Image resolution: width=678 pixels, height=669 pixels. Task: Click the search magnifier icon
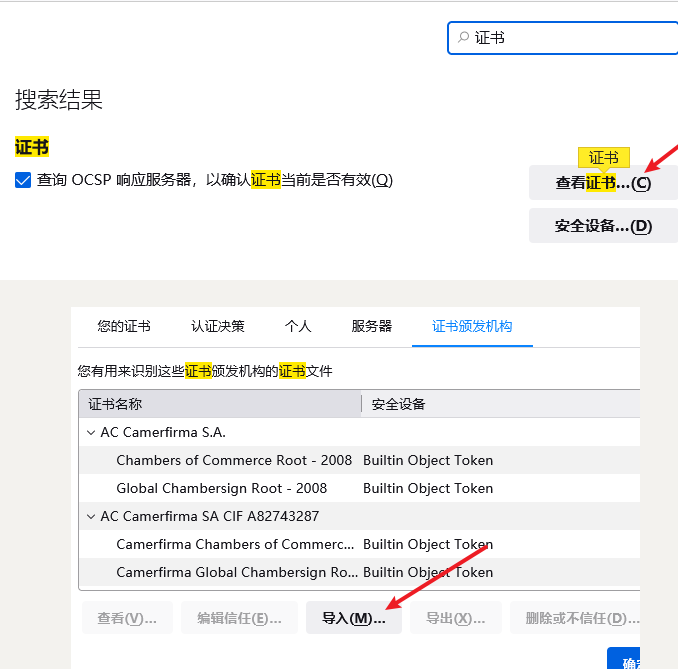coord(463,37)
